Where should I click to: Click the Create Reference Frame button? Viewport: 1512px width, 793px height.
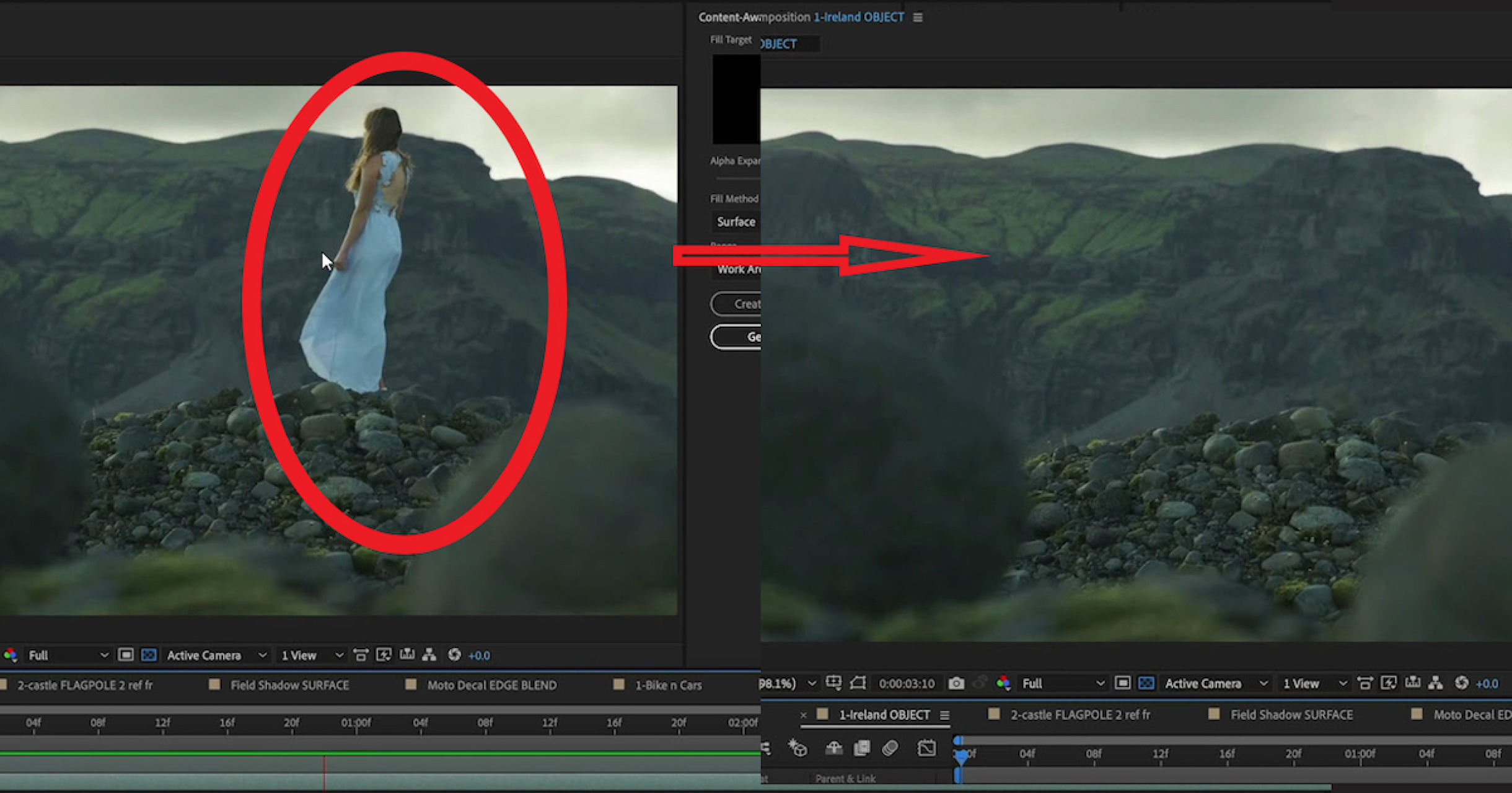click(736, 304)
